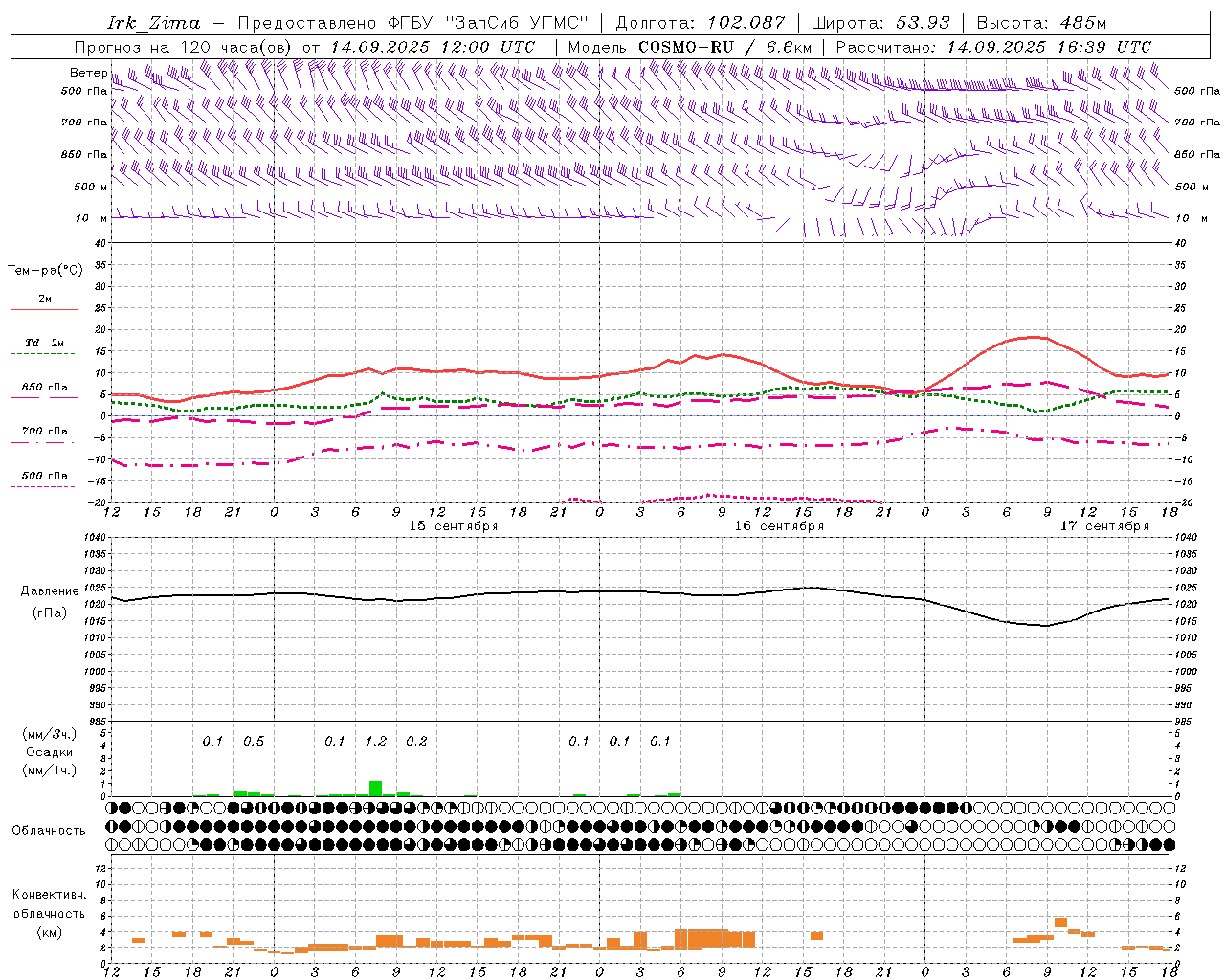Click the "Высота: 485м" elevation text
Viewport: 1225px width, 980px height.
click(1041, 23)
